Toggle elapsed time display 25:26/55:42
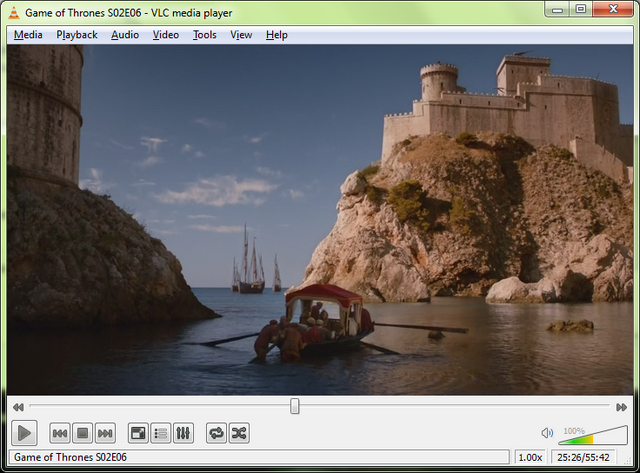640x473 pixels. pyautogui.click(x=583, y=457)
